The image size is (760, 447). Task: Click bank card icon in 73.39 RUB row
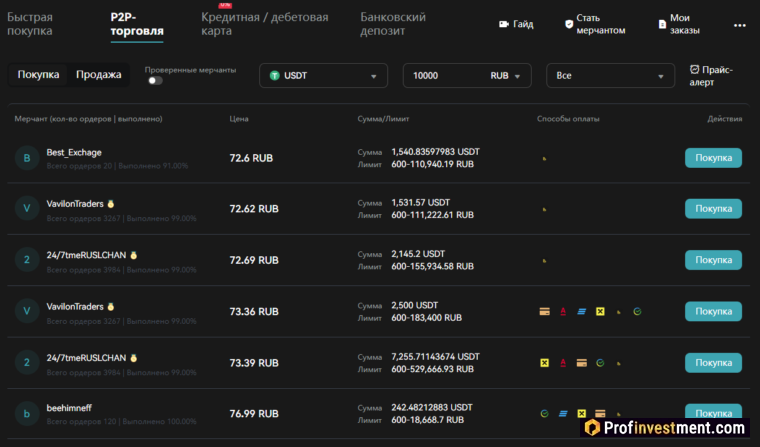point(582,363)
